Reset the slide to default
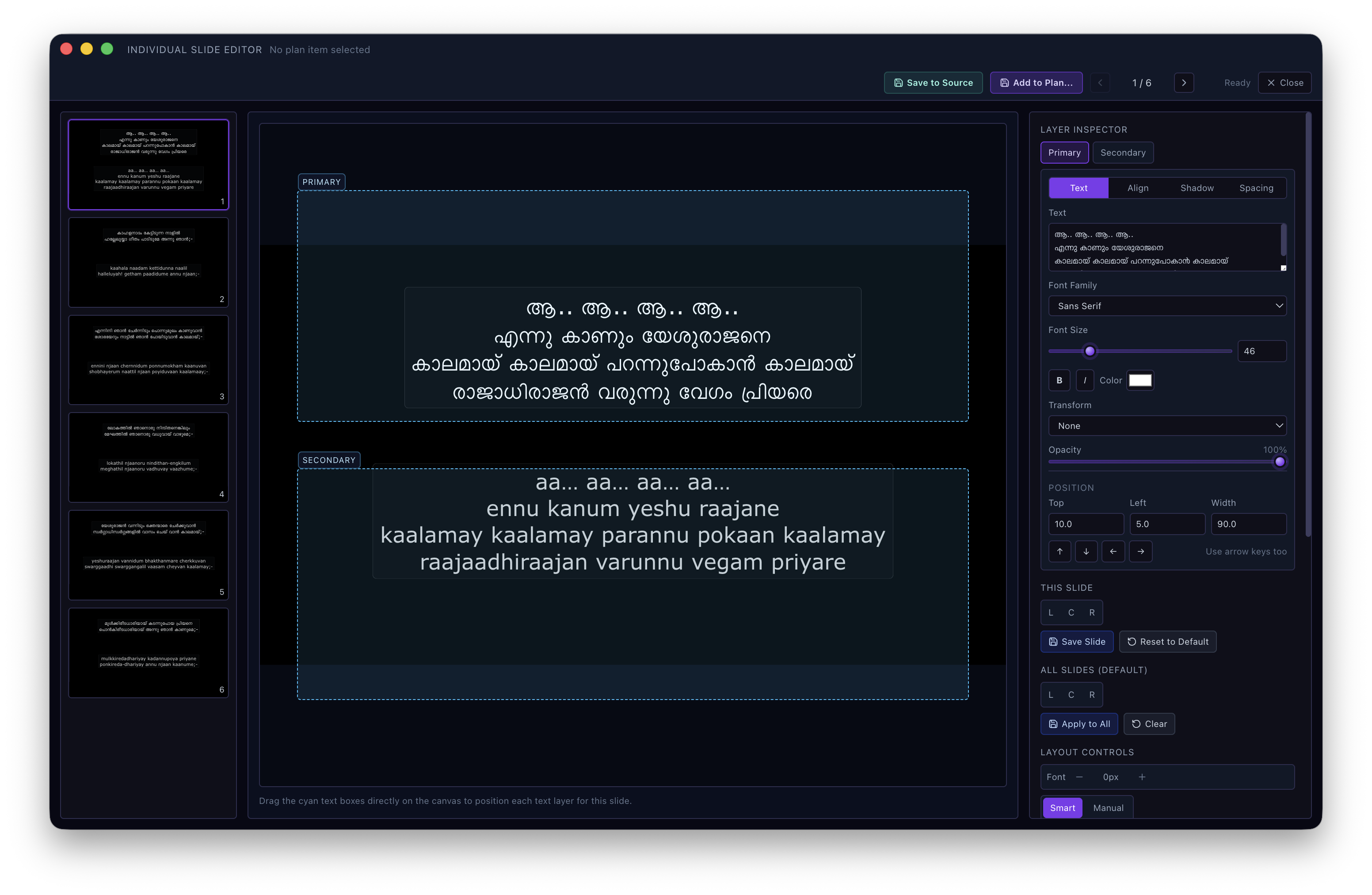 (1167, 641)
